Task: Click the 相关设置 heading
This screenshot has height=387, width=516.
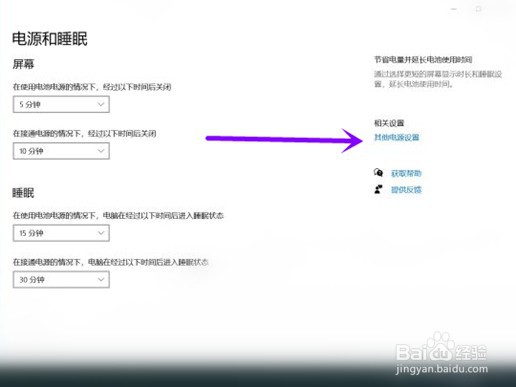Action: click(389, 123)
